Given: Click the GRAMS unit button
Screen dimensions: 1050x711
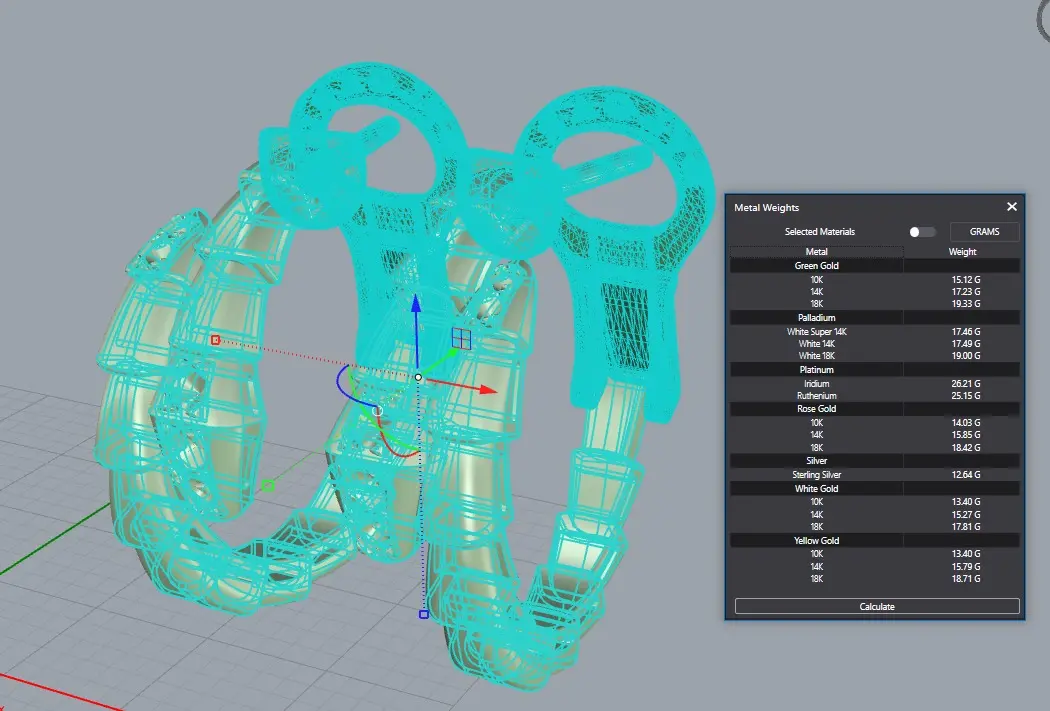Looking at the screenshot, I should (984, 232).
